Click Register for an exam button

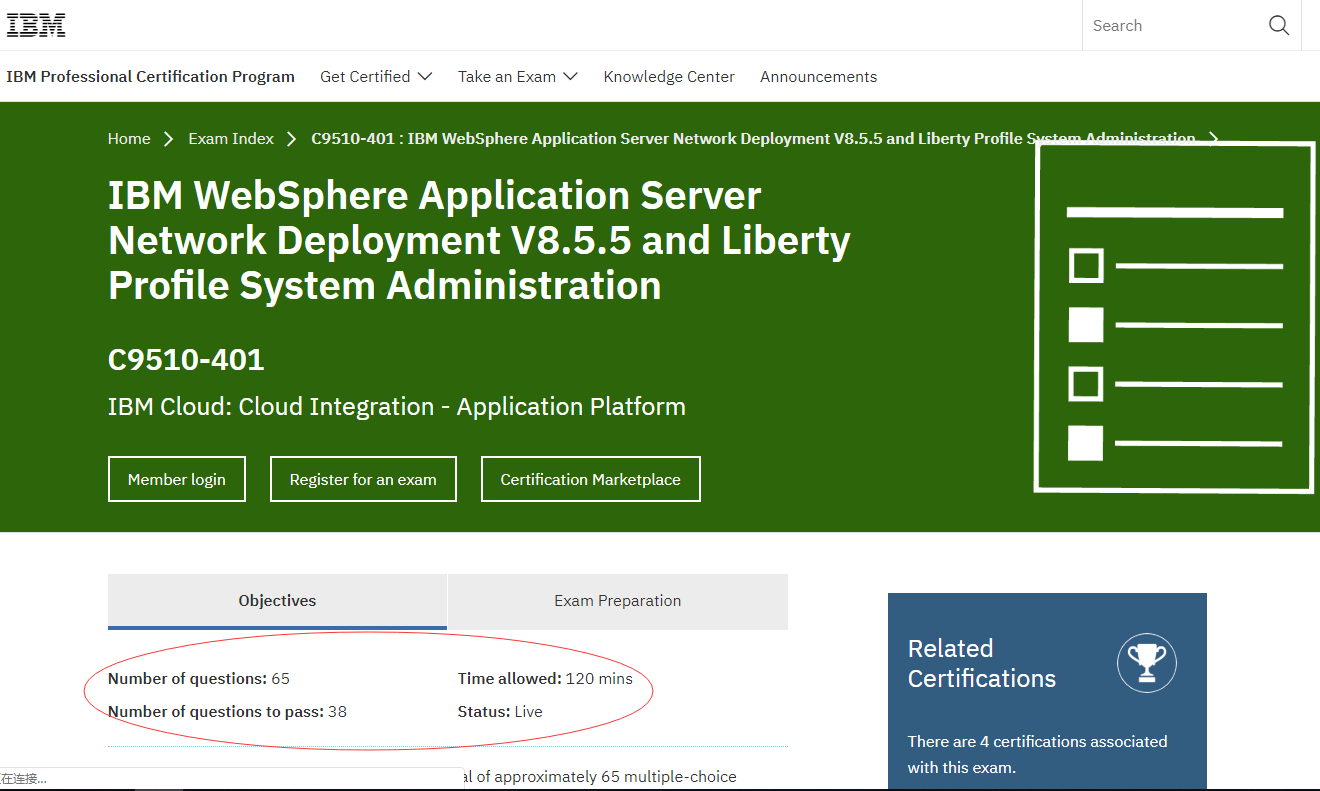pos(363,479)
